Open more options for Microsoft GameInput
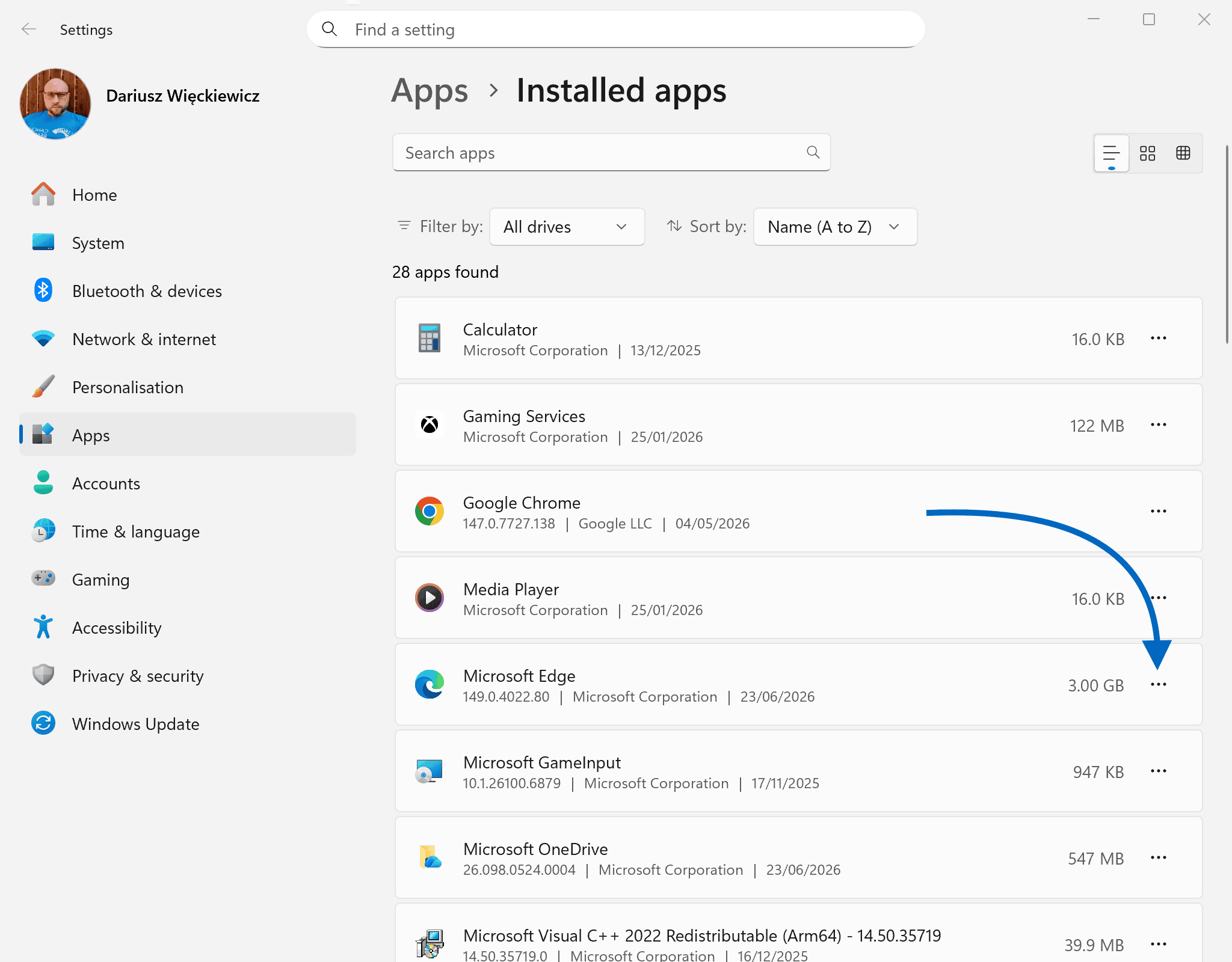Image resolution: width=1232 pixels, height=962 pixels. tap(1159, 771)
